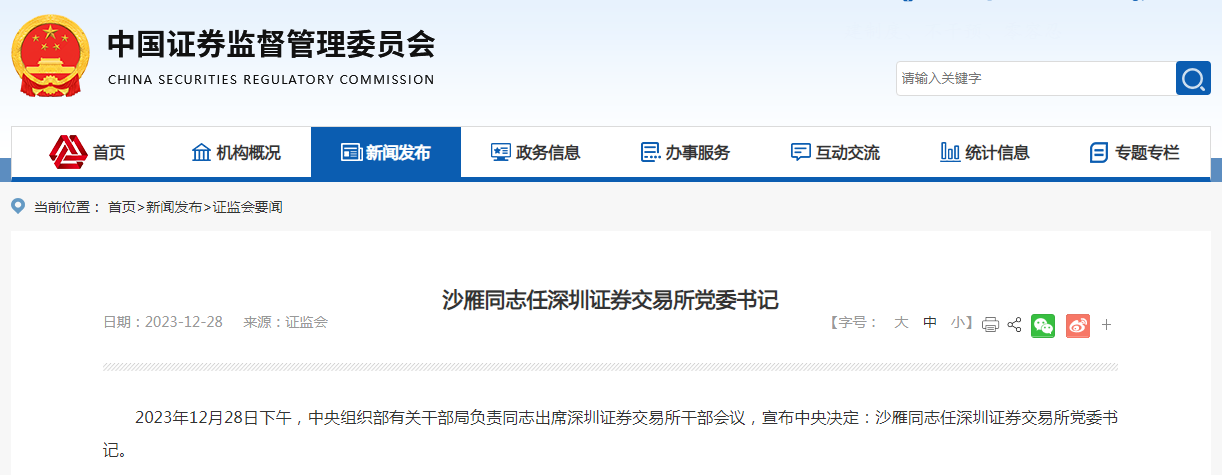Go to the 办事服务 section
The height and width of the screenshot is (475, 1222).
pyautogui.click(x=685, y=153)
